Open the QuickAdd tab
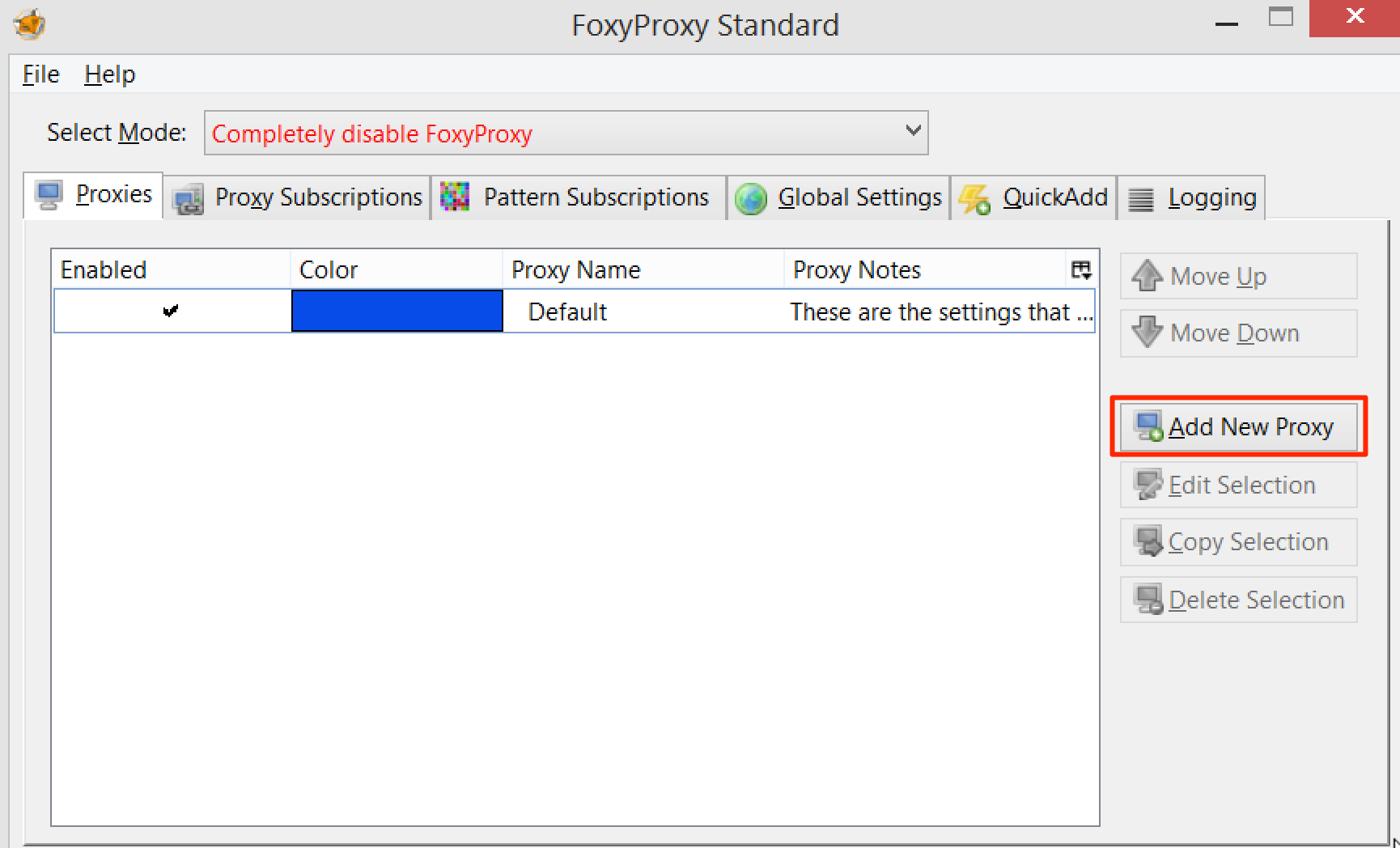 coord(1033,197)
